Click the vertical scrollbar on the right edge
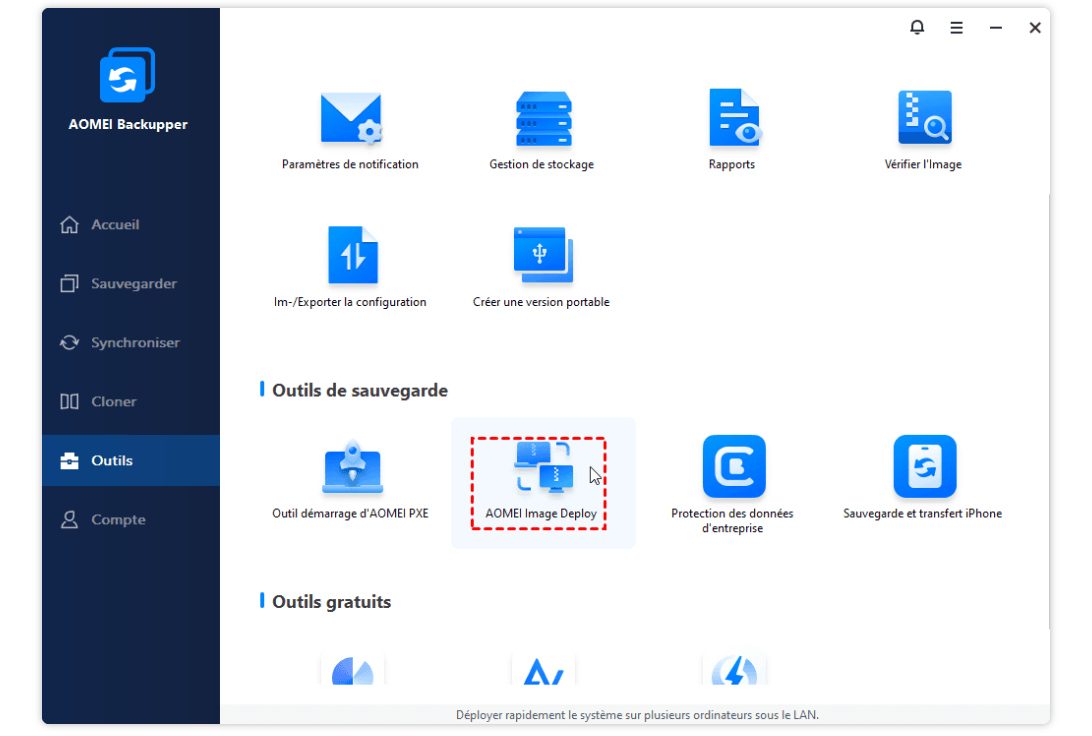The height and width of the screenshot is (736, 1092). pos(1049,411)
